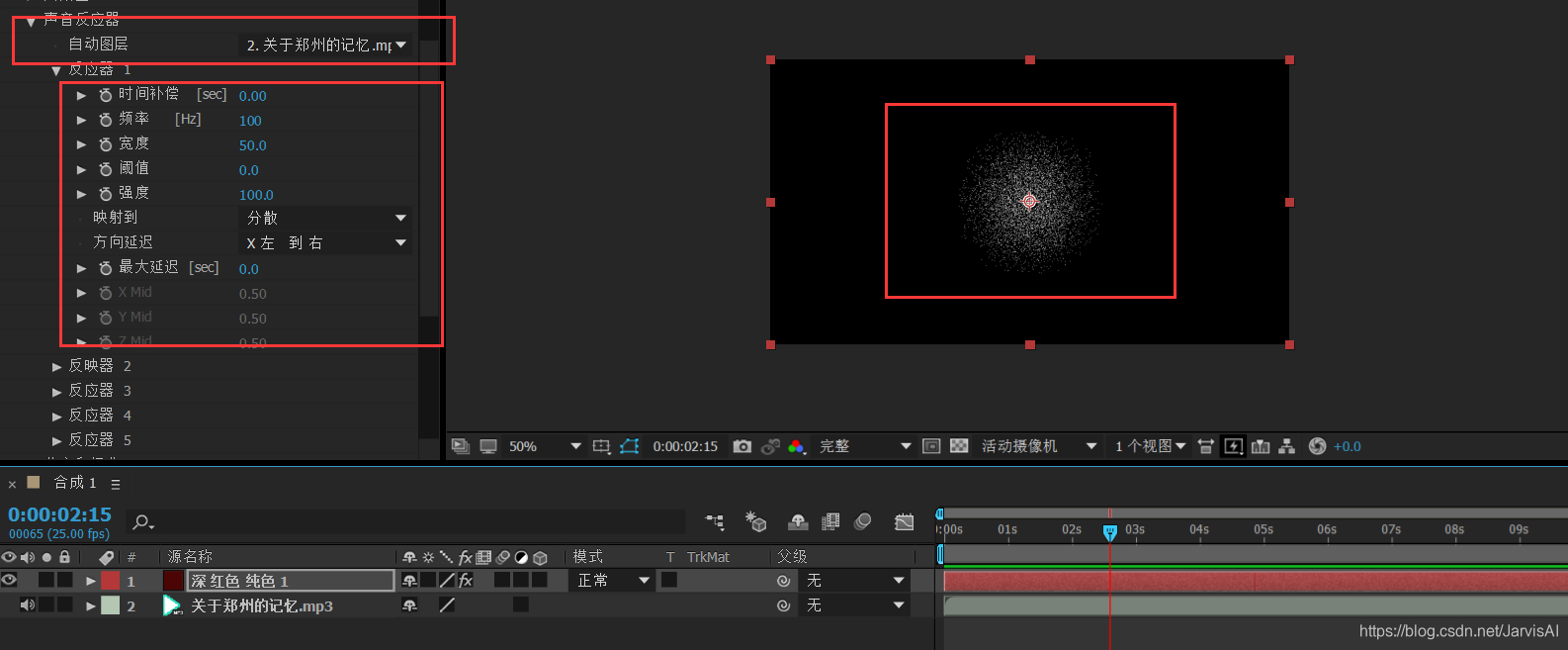1568x650 pixels.
Task: Click the motion blur icon in timeline
Action: pos(863,521)
